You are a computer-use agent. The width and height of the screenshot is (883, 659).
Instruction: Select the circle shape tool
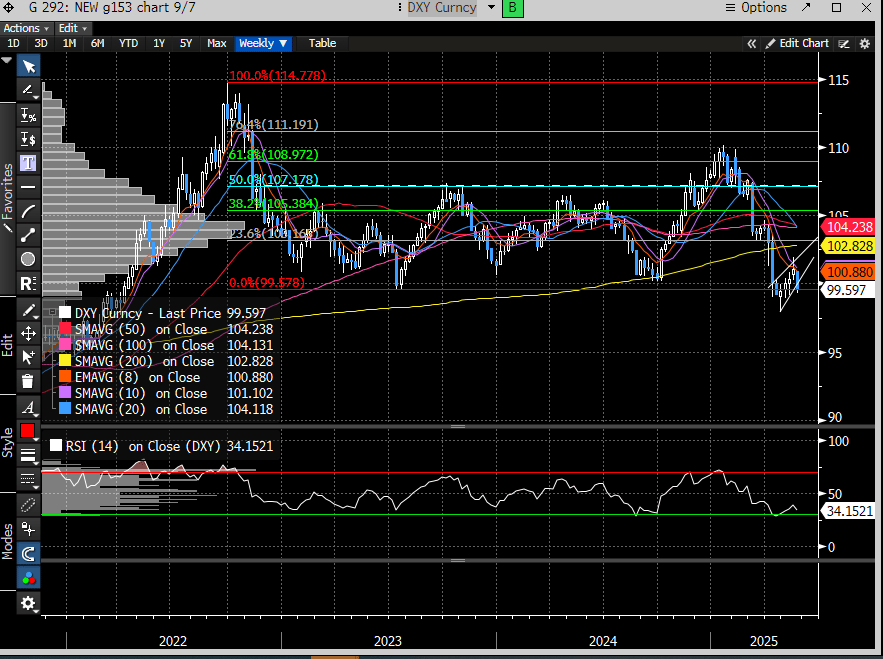pyautogui.click(x=28, y=260)
